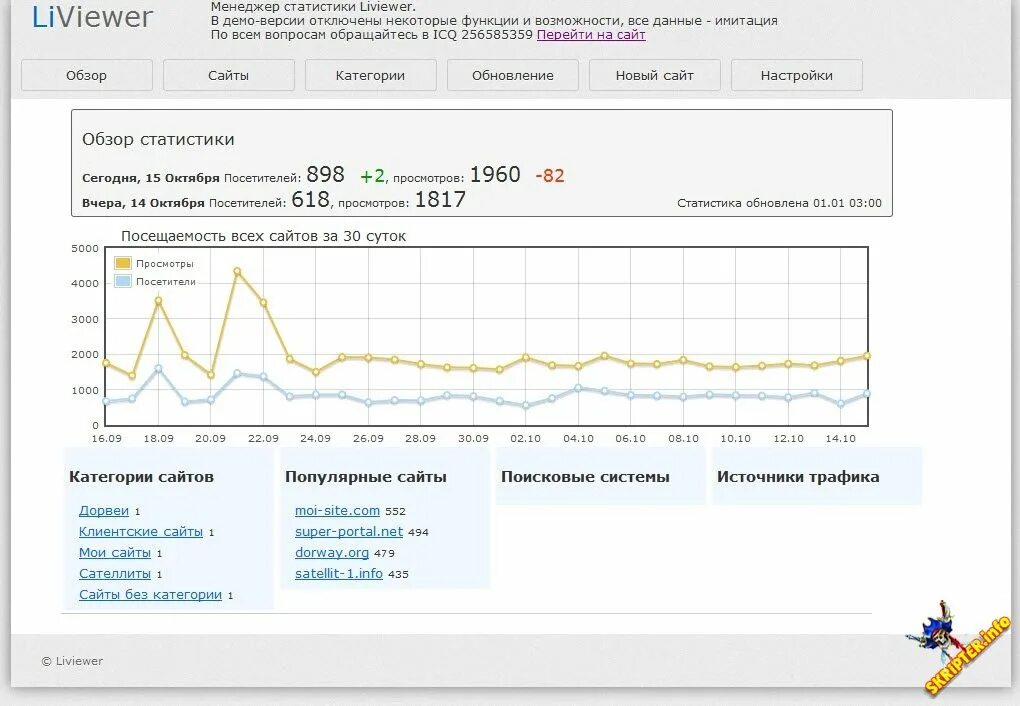The image size is (1020, 706).
Task: Click the LiViewer logo
Action: click(92, 16)
